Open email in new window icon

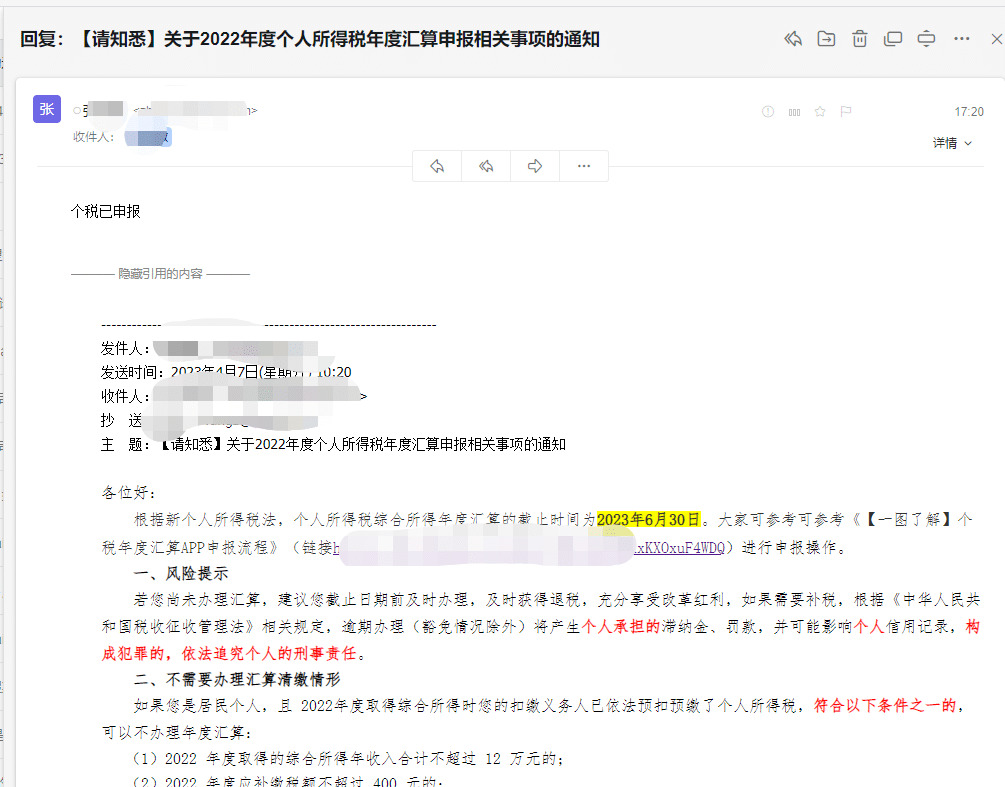point(893,39)
